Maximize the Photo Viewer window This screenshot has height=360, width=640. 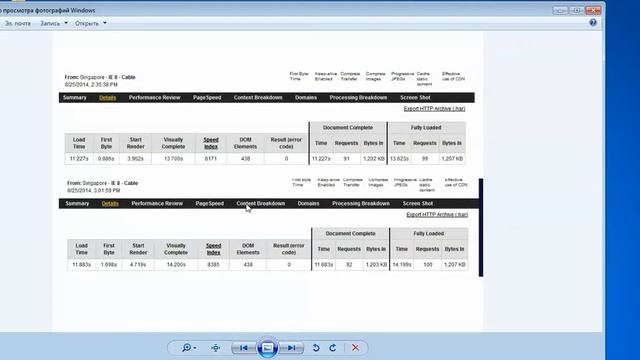pos(577,10)
